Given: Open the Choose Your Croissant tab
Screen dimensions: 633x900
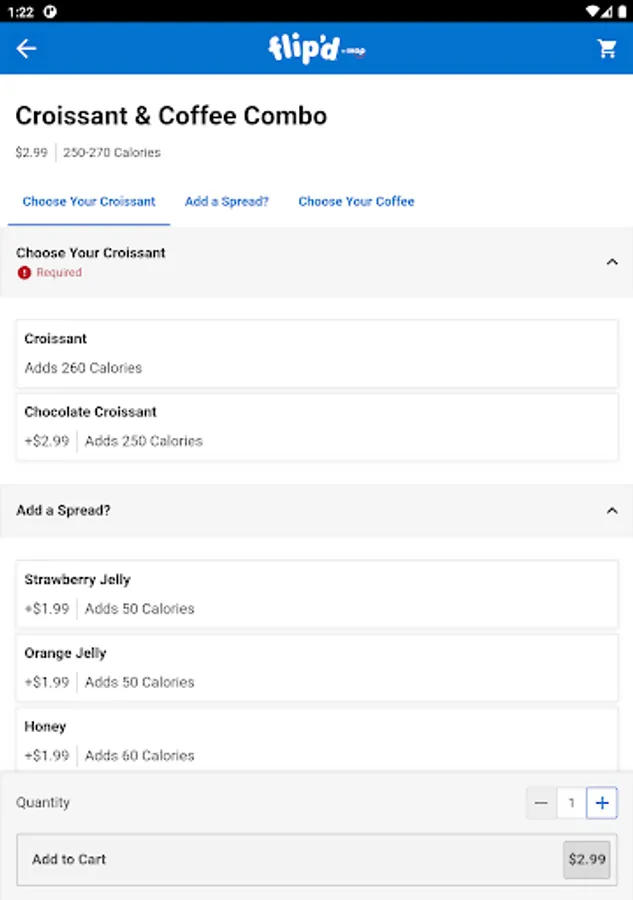Looking at the screenshot, I should 89,201.
